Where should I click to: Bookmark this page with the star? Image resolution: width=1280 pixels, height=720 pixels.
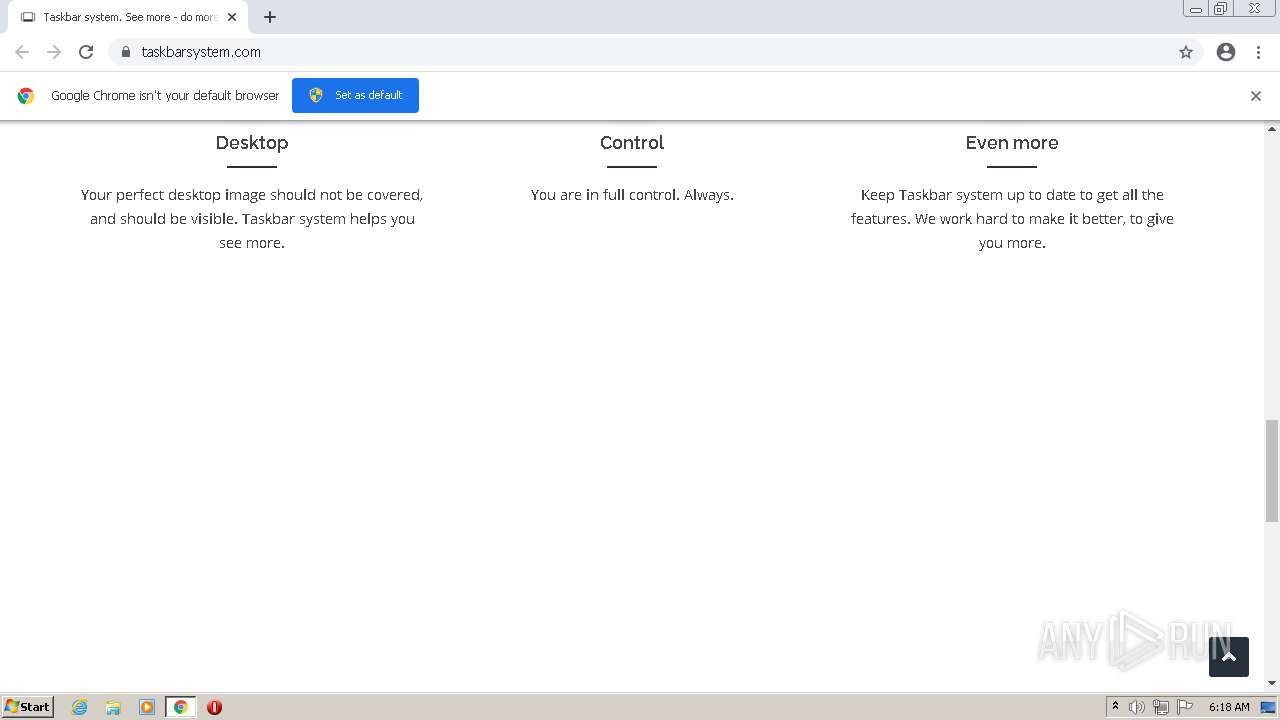[x=1186, y=52]
